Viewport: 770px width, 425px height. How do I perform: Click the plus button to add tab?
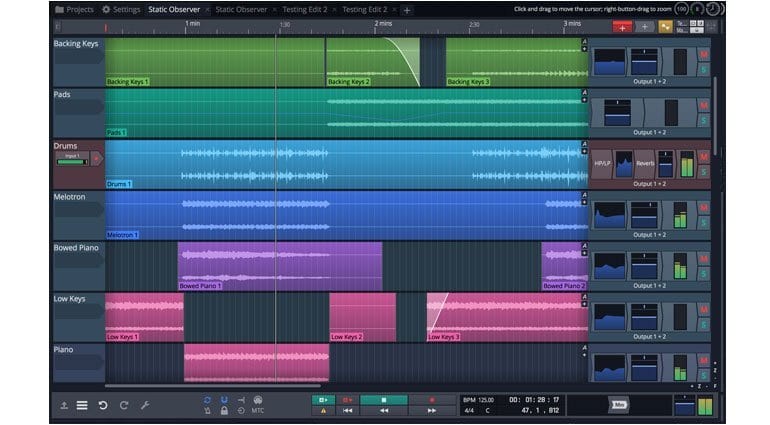coord(407,10)
